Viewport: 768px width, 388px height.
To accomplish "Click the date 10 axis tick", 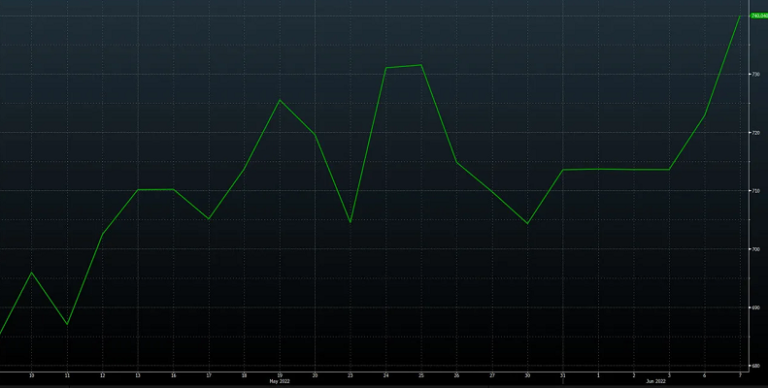I will [32, 375].
